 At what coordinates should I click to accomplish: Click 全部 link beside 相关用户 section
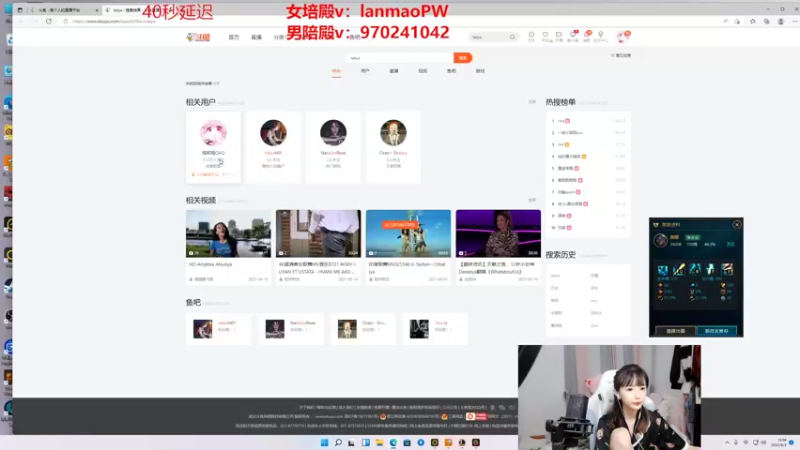pyautogui.click(x=532, y=102)
